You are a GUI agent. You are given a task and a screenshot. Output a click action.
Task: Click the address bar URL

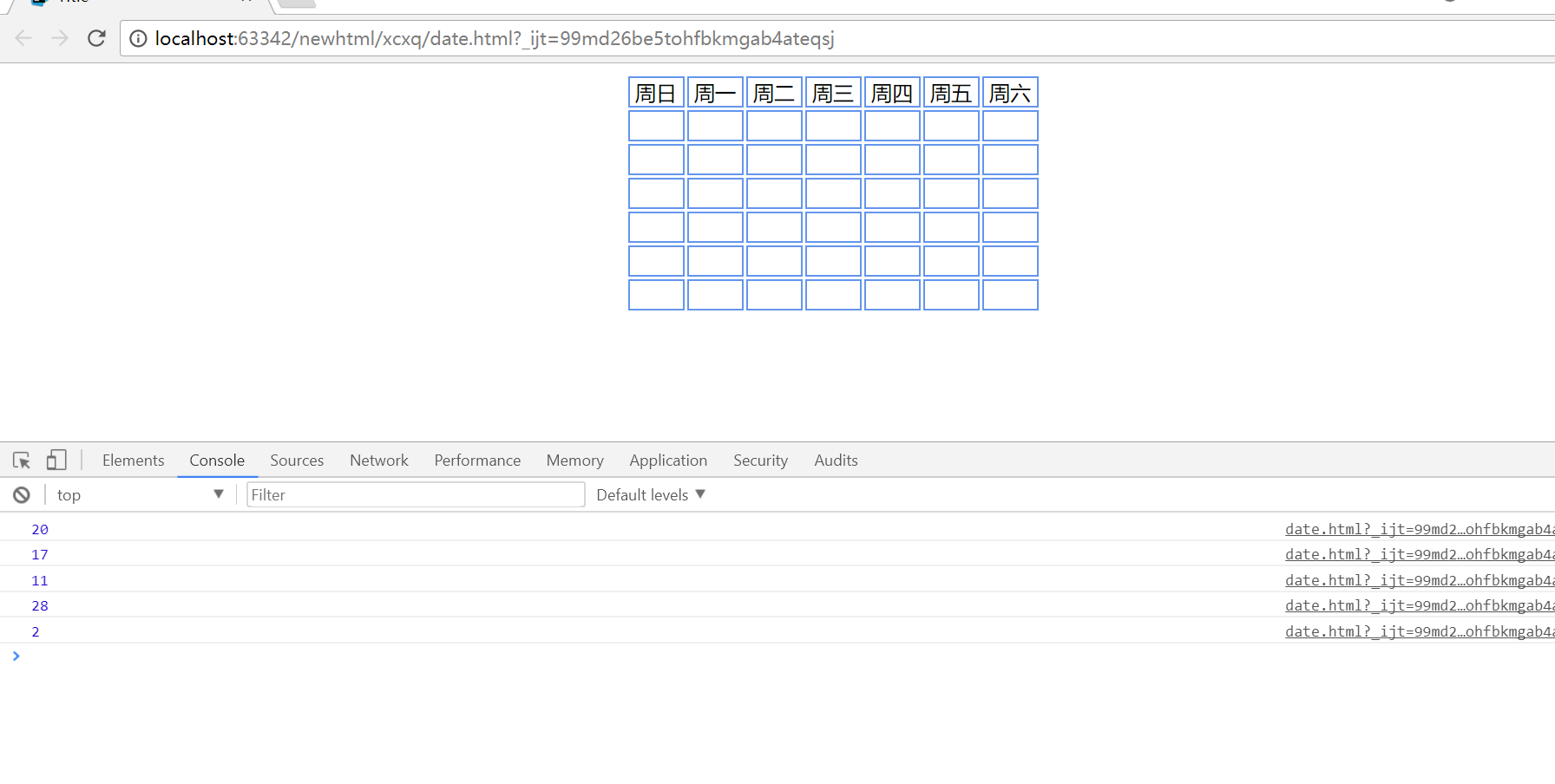coord(495,38)
